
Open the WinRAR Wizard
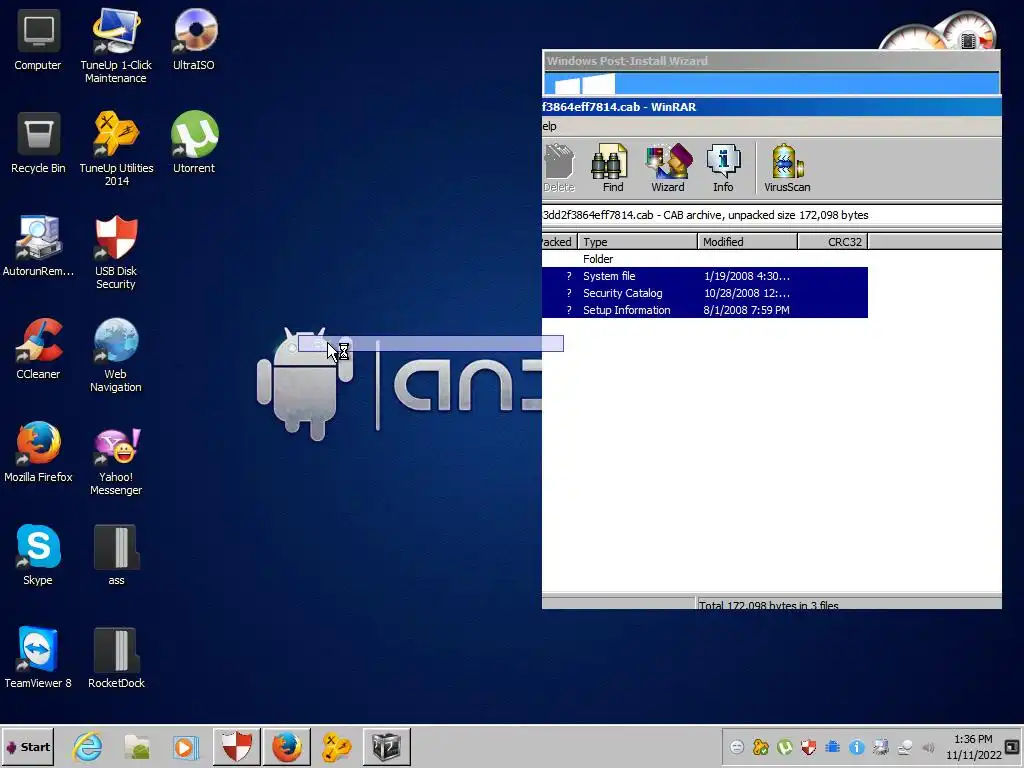tap(667, 168)
